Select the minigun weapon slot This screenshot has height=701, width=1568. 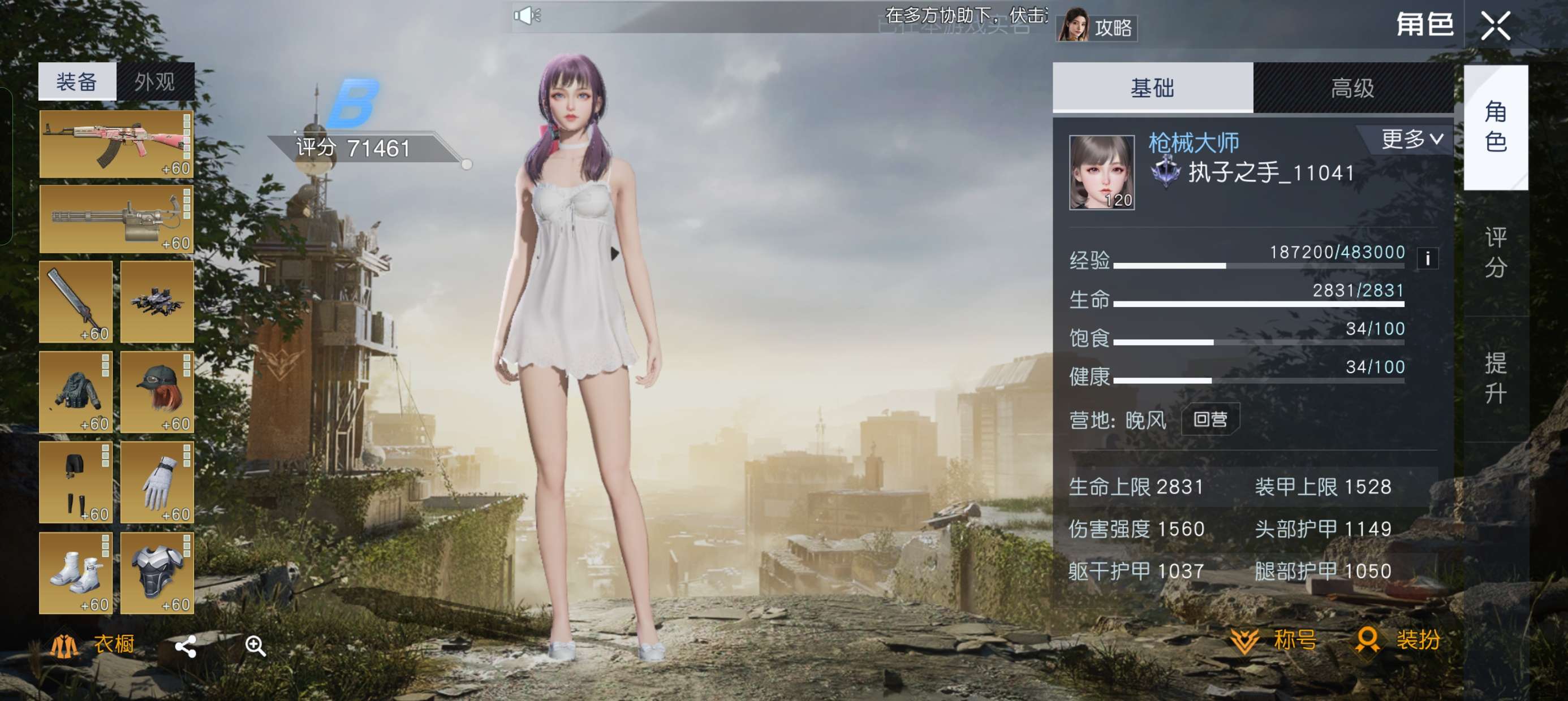click(117, 219)
